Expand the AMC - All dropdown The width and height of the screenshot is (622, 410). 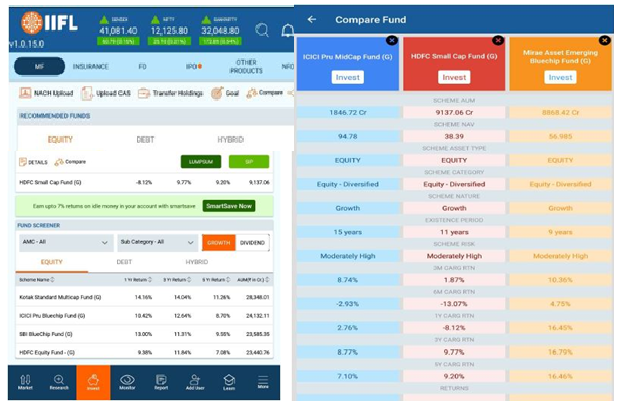tap(66, 242)
